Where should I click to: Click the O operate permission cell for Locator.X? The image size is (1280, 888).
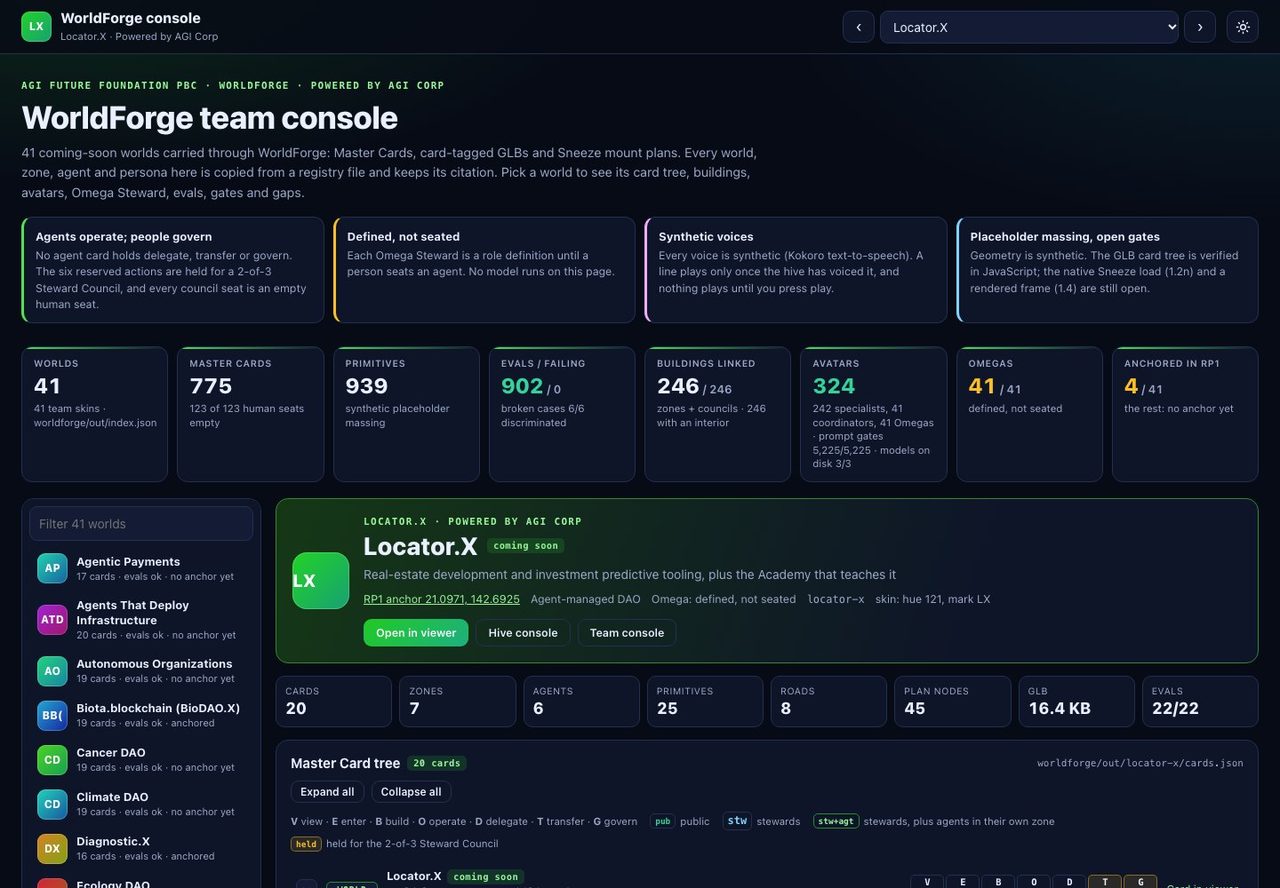(1034, 882)
